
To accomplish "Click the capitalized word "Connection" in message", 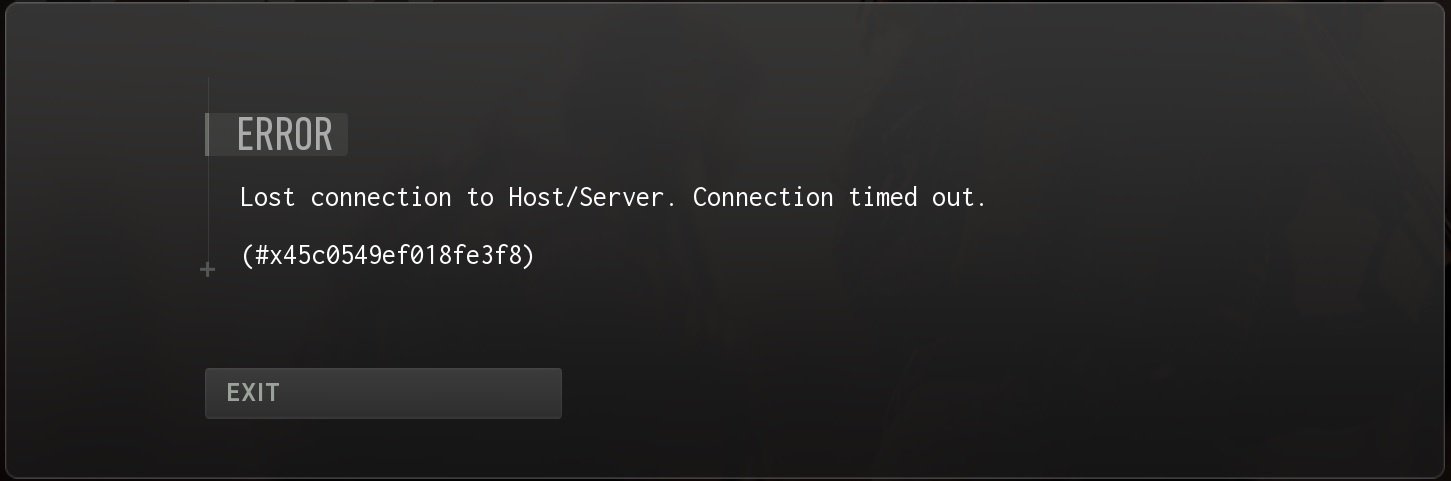I will (763, 198).
